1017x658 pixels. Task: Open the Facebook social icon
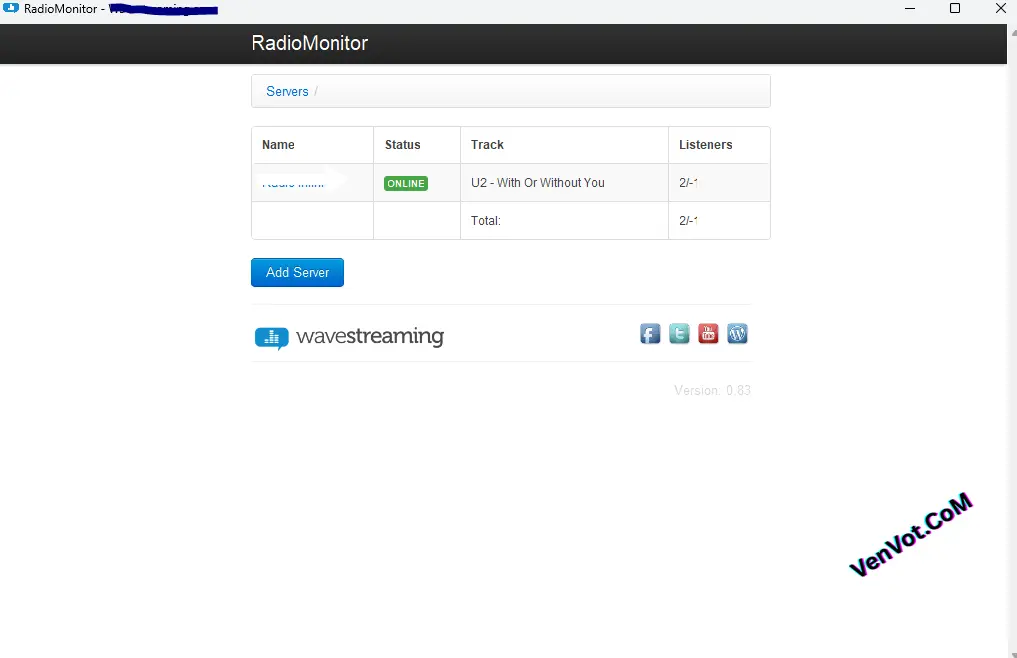[x=650, y=334]
